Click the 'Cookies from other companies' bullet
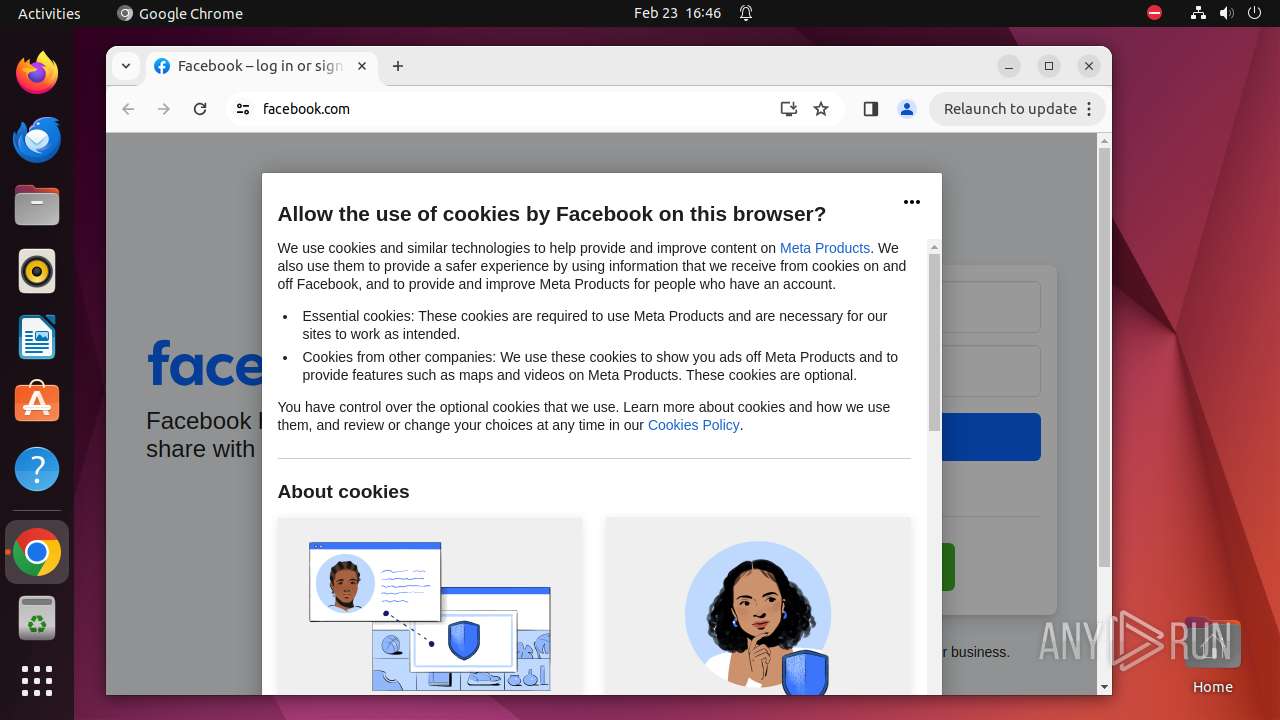1280x720 pixels. (600, 366)
